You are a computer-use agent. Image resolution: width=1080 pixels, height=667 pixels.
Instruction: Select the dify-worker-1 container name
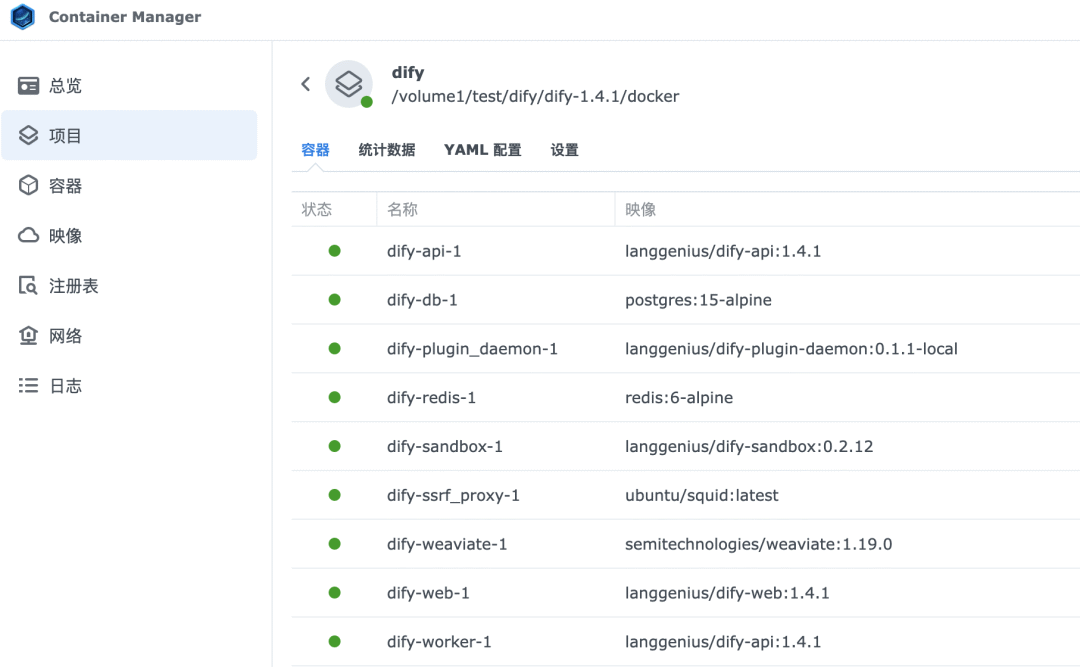coord(439,642)
